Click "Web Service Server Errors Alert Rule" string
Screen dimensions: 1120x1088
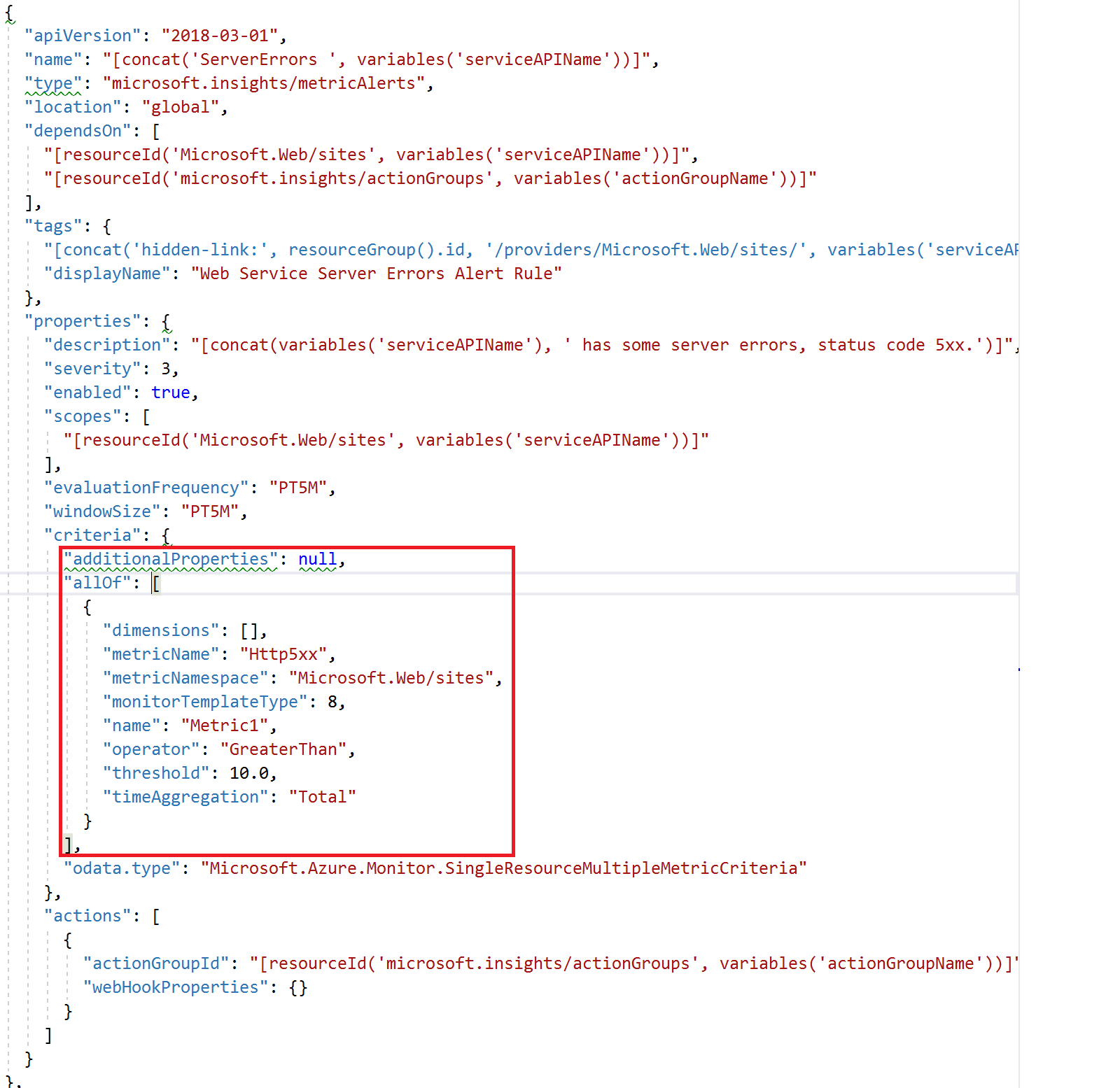pyautogui.click(x=376, y=274)
